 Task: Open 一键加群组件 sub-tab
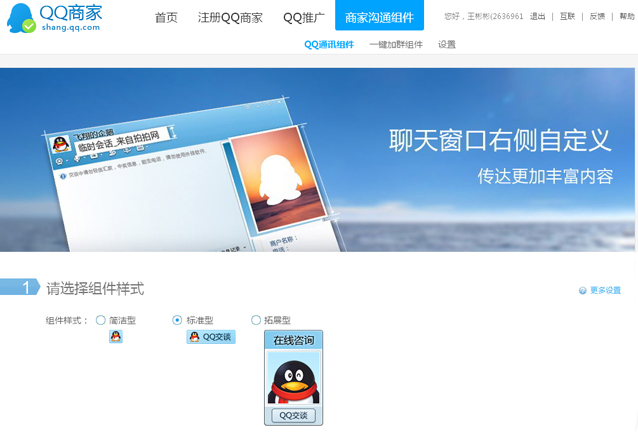[x=396, y=44]
